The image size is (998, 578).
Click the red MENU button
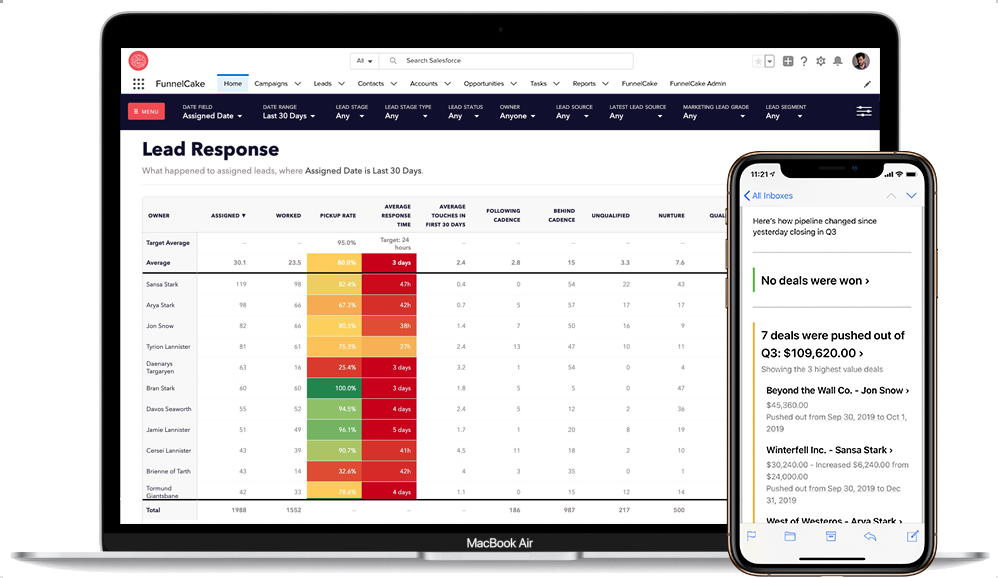coord(146,111)
